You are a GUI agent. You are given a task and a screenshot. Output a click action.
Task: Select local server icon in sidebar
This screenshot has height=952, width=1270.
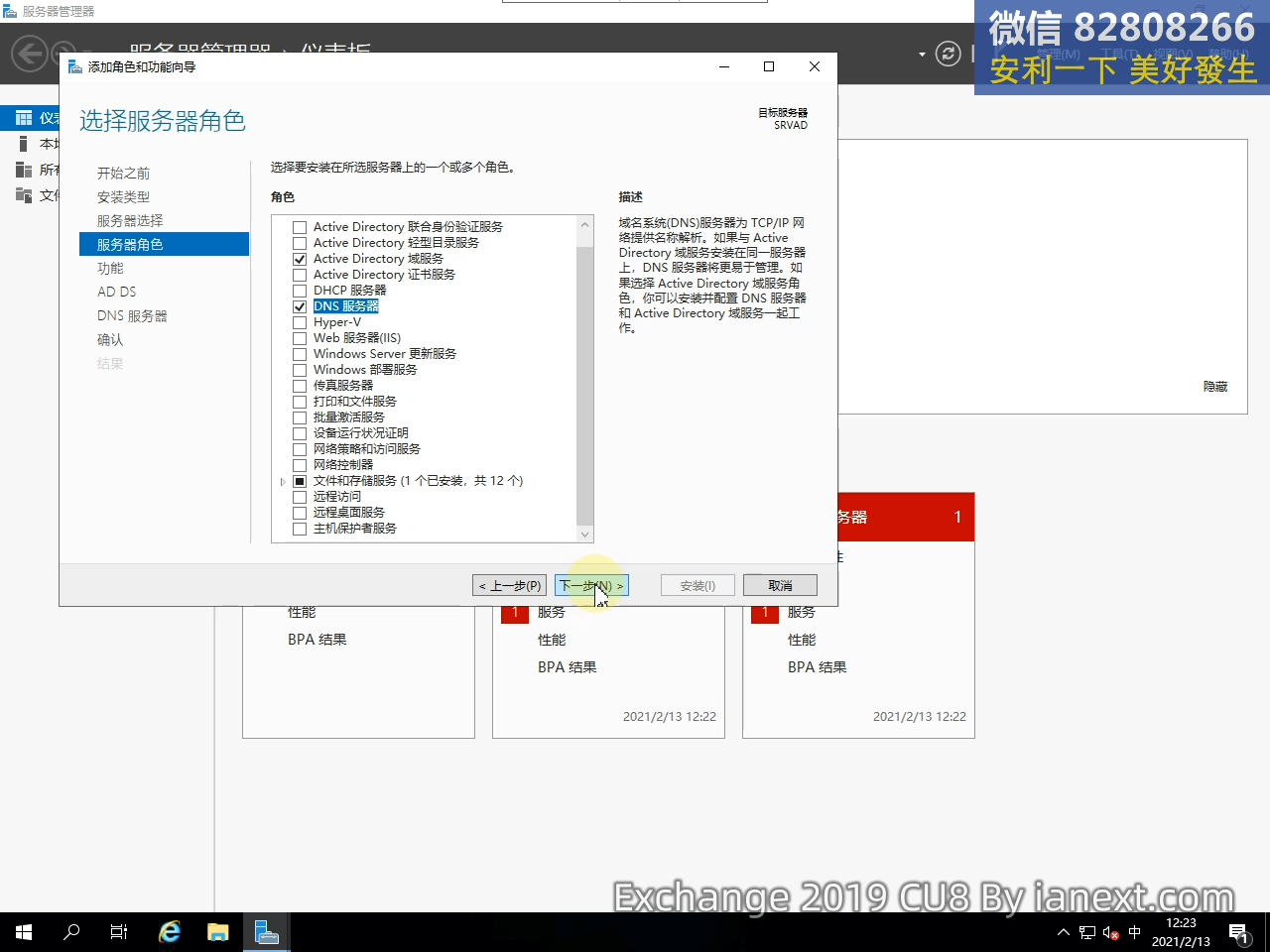[x=24, y=144]
